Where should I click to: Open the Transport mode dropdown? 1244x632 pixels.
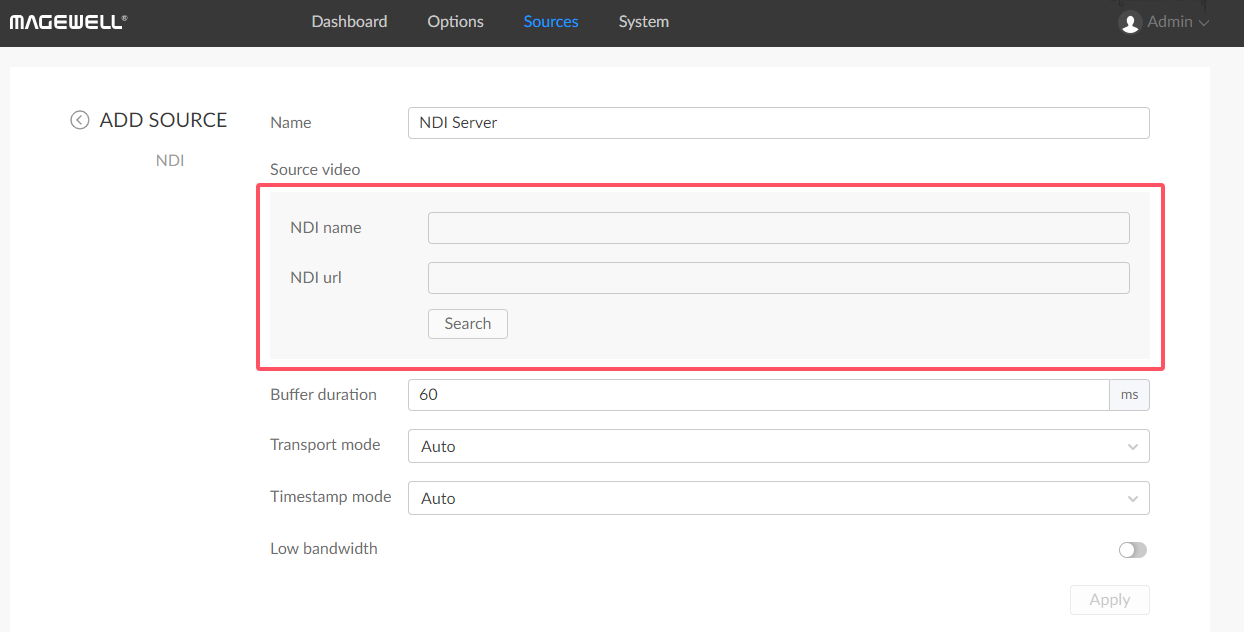(778, 446)
